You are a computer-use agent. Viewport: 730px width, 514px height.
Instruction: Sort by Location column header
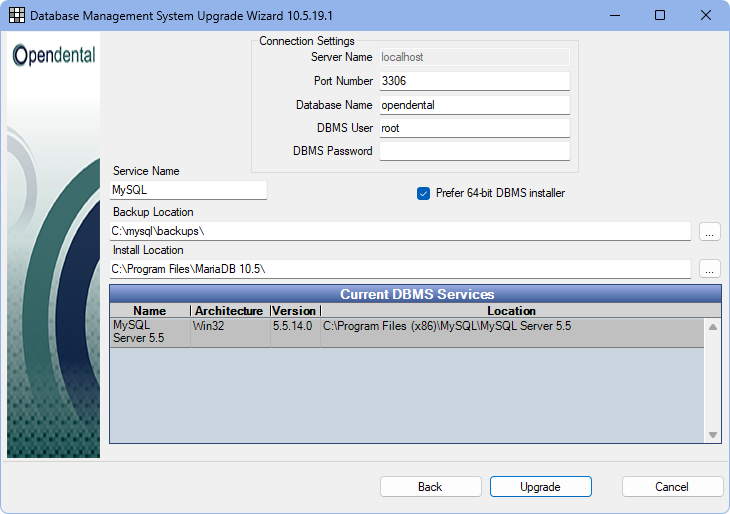[x=512, y=311]
